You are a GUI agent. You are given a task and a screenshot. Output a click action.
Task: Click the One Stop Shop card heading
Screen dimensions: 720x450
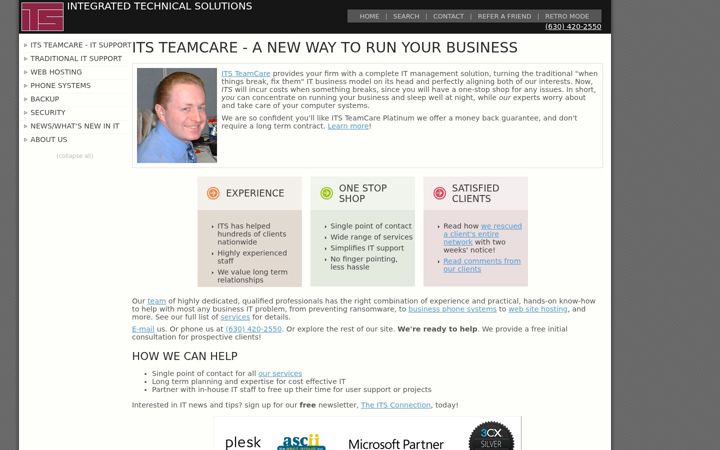pyautogui.click(x=363, y=193)
